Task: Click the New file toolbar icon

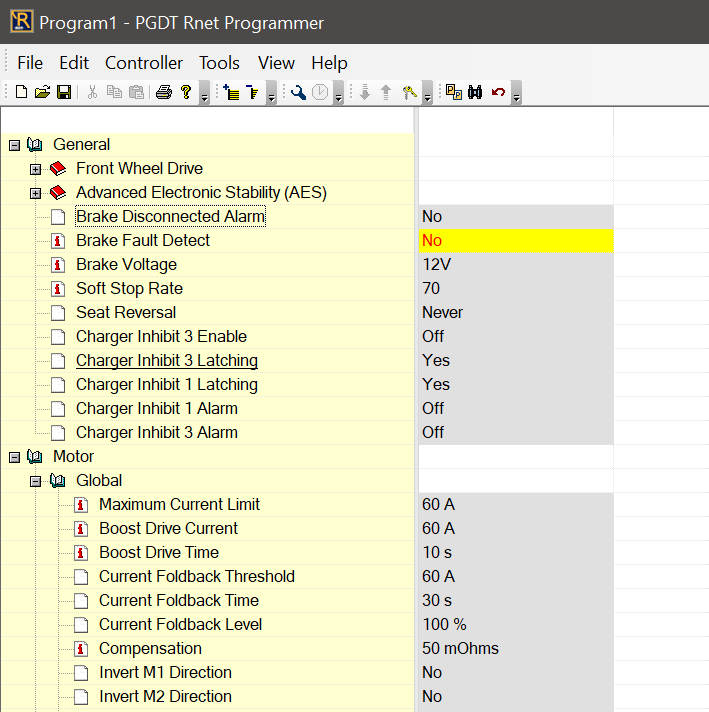Action: 22,93
